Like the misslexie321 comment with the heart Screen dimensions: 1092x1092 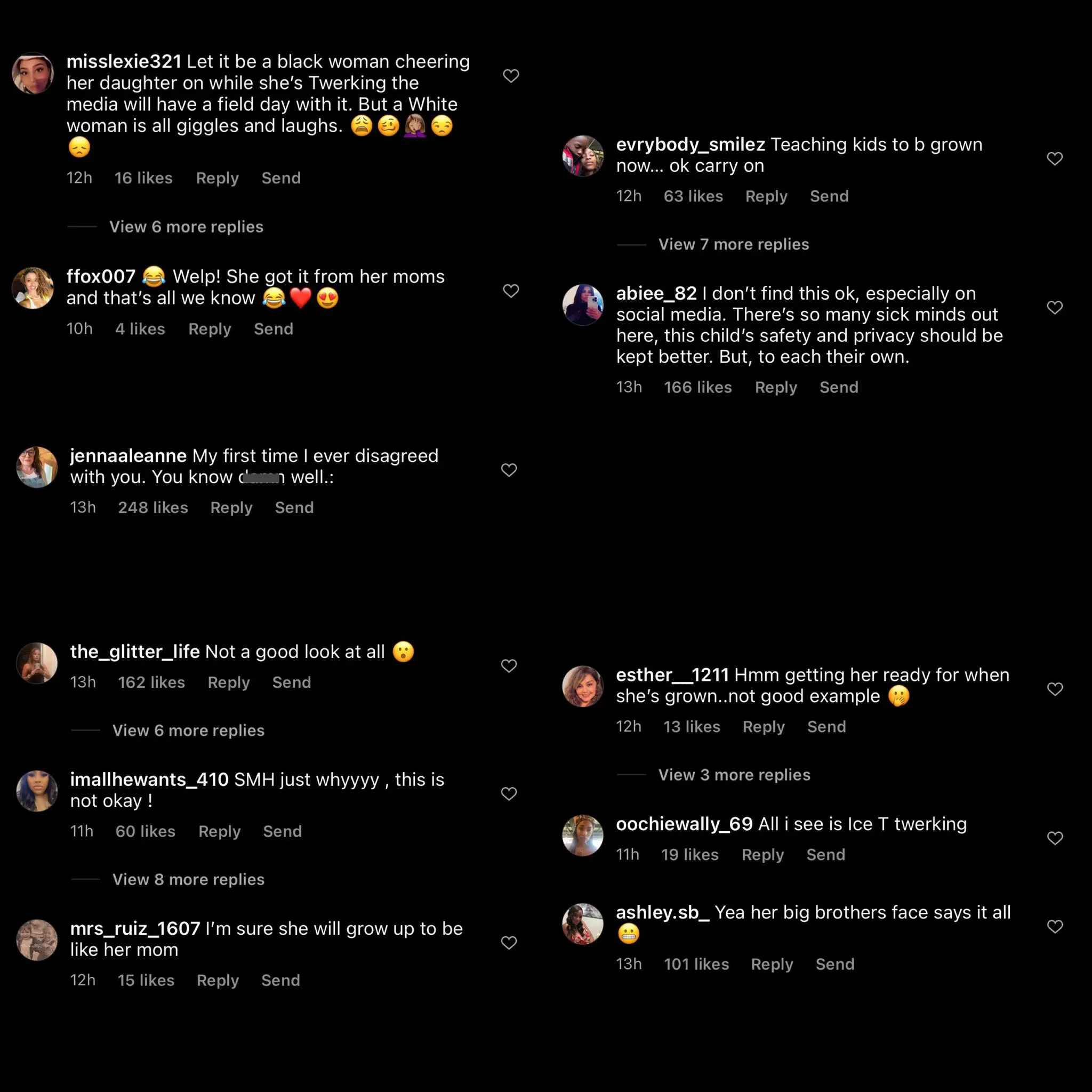tap(511, 76)
